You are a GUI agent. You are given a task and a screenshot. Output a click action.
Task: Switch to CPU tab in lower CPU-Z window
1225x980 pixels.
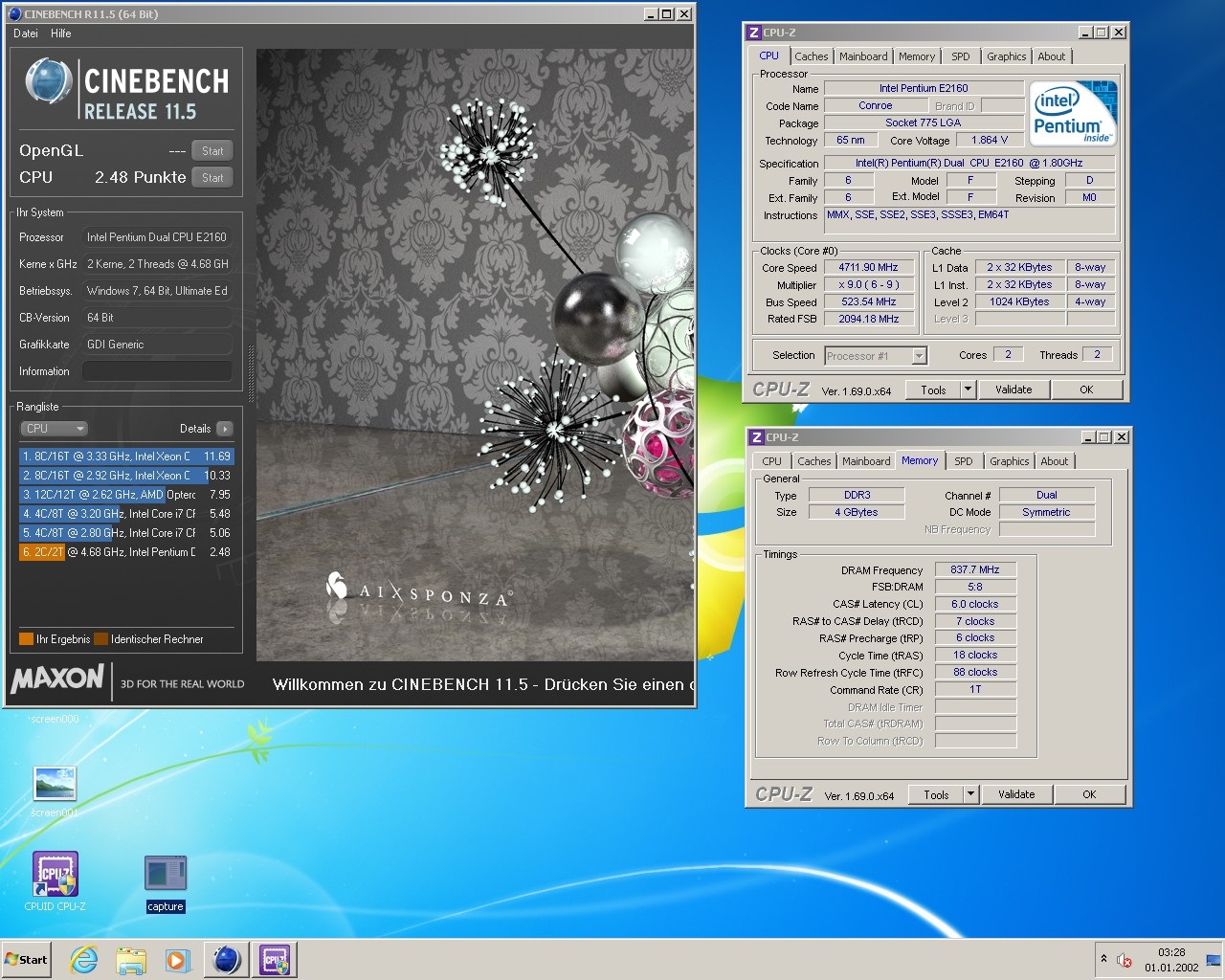pos(771,461)
